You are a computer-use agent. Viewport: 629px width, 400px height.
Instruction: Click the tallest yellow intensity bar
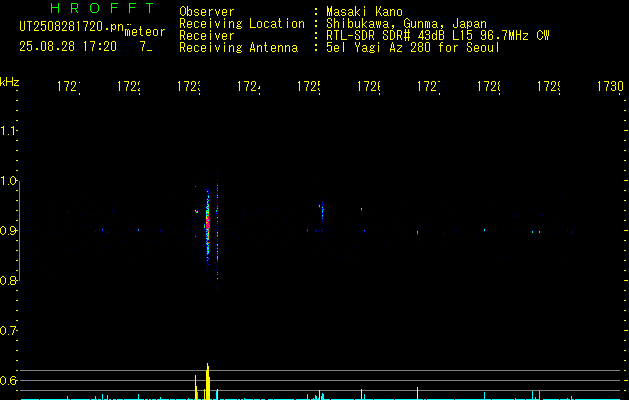[207, 382]
